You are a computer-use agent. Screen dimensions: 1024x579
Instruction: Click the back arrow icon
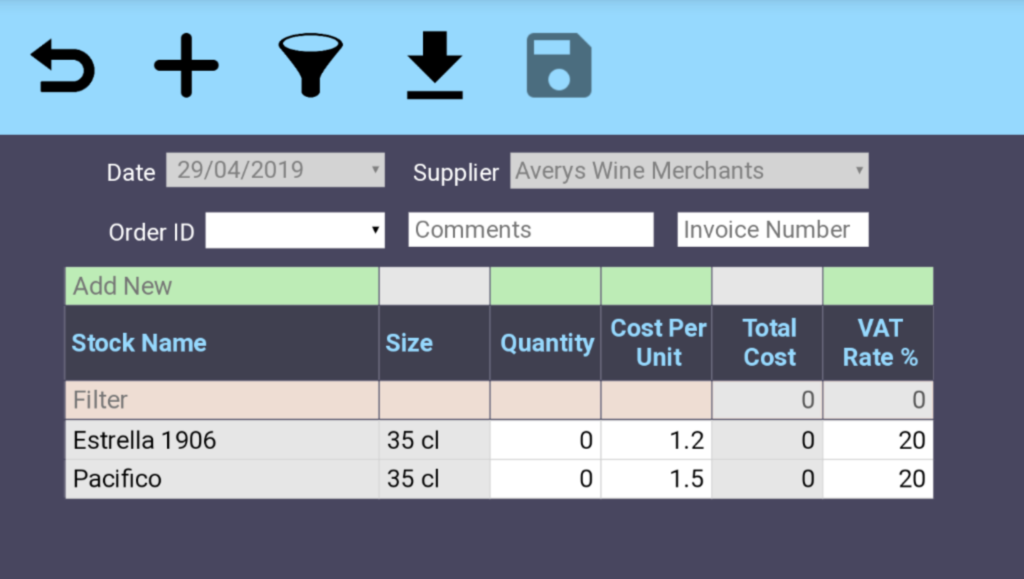tap(63, 67)
